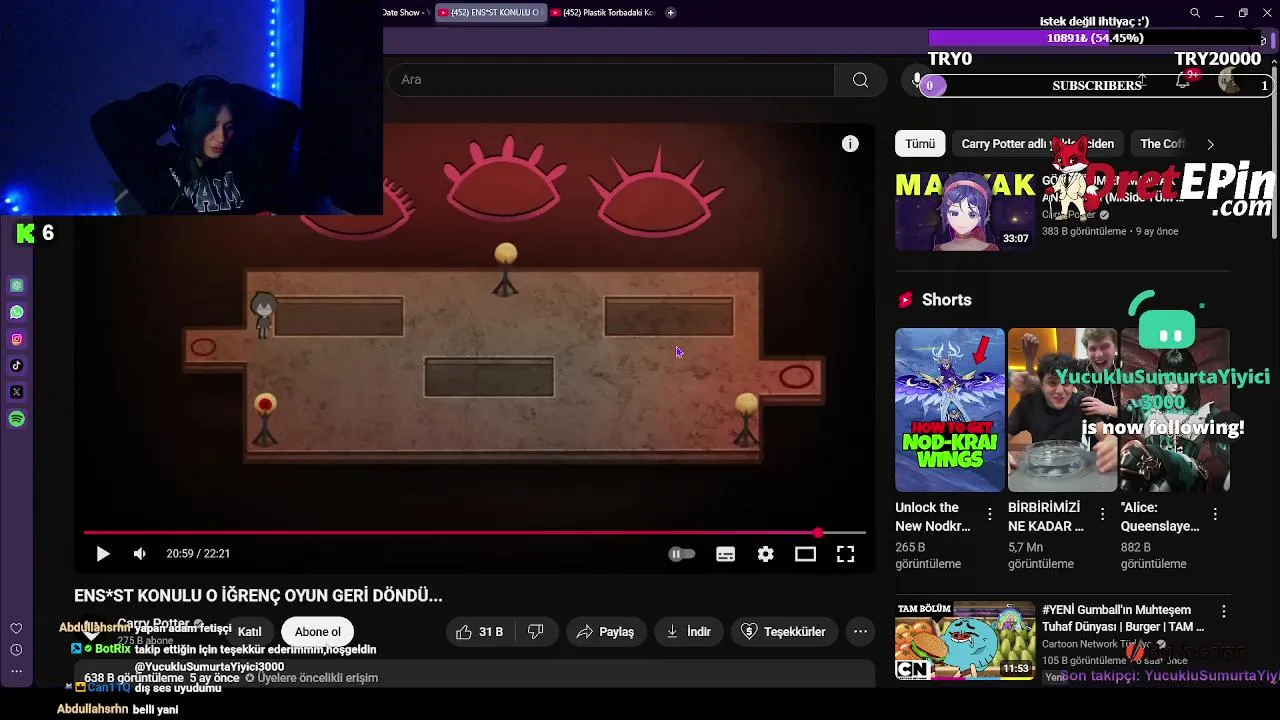Open the BİRBİRİMİZİ NE KADAR short
The height and width of the screenshot is (720, 1280).
point(1062,410)
